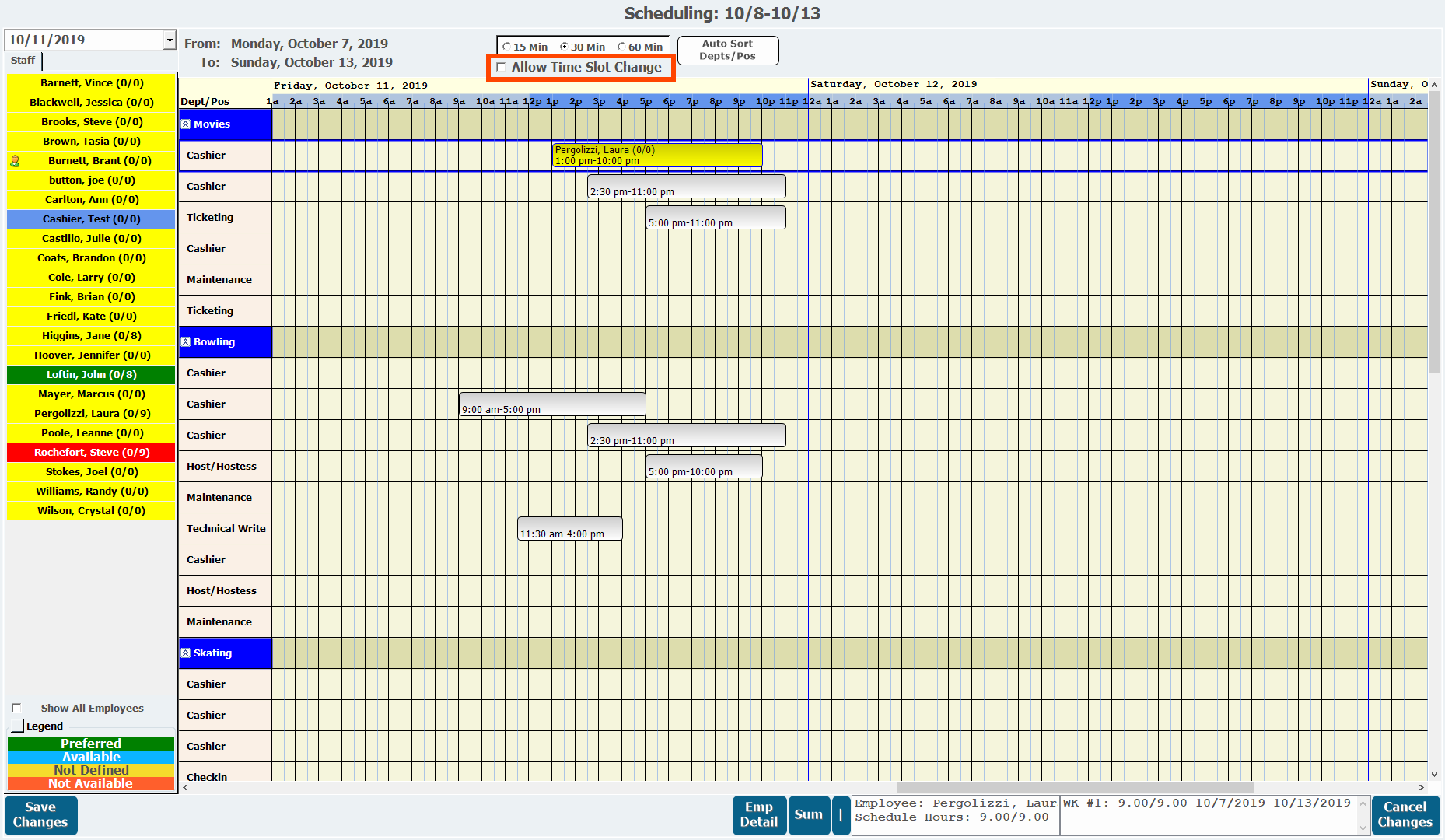
Task: Select the 15 Min interval option
Action: (506, 47)
